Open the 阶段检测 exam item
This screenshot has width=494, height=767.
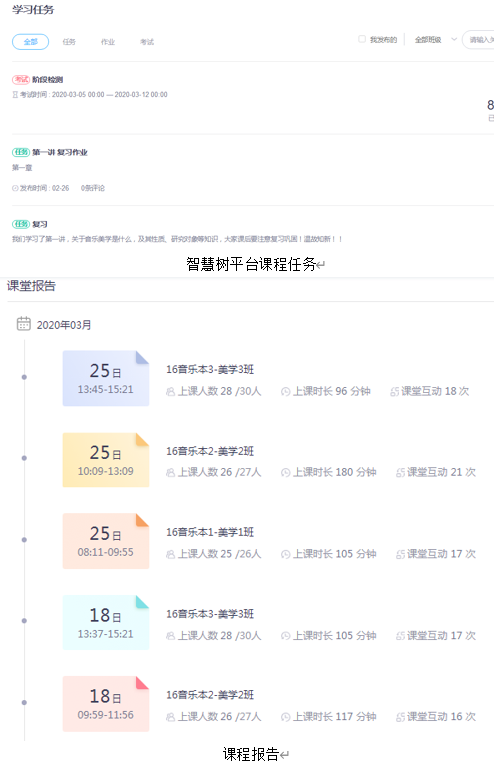[x=47, y=79]
